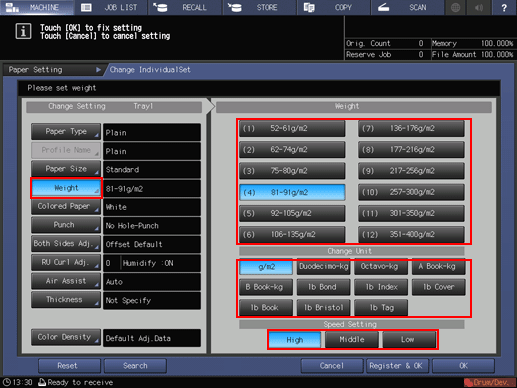This screenshot has width=517, height=388.
Task: Cancel the weight setting
Action: (x=332, y=366)
